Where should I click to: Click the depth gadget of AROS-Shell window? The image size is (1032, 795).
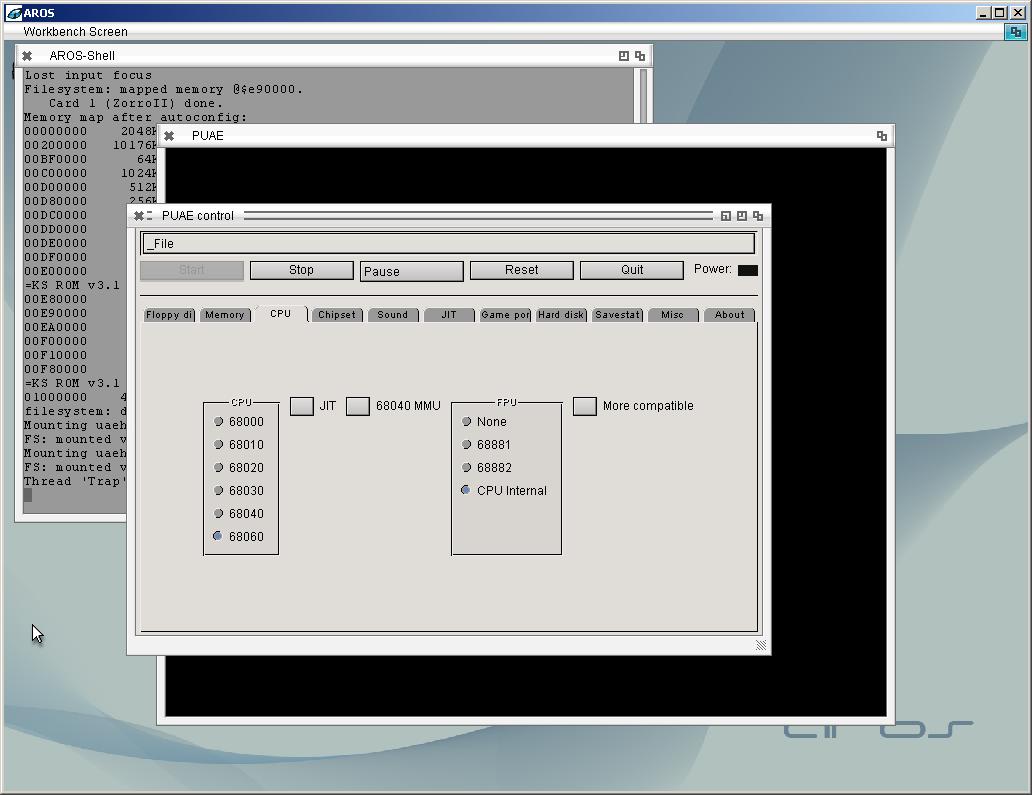(640, 56)
